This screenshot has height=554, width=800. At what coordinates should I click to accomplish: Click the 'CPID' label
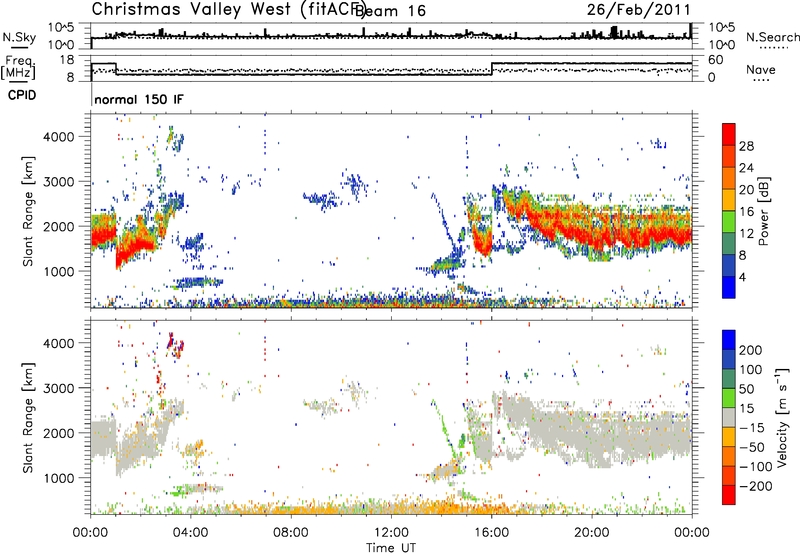(22, 95)
